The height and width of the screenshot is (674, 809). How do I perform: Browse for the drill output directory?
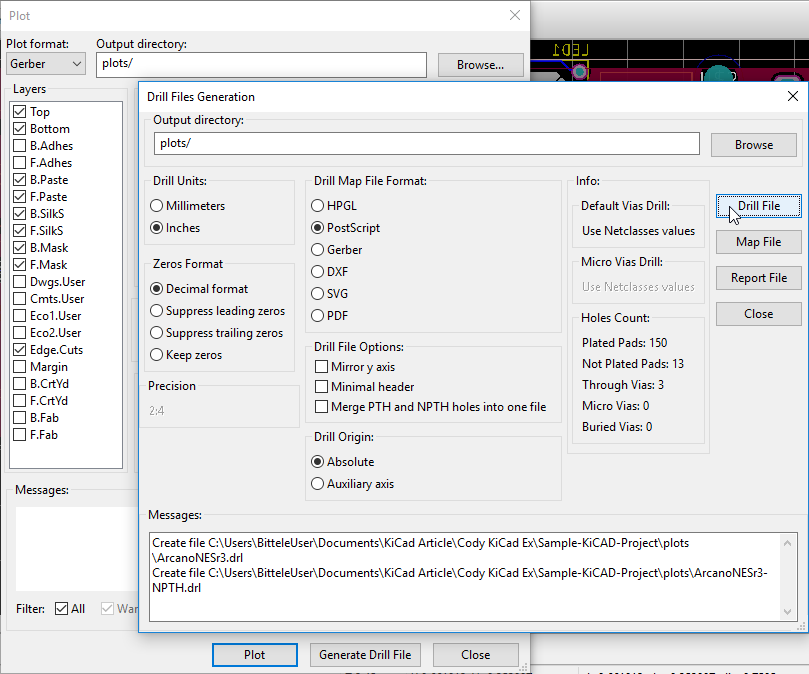point(753,143)
